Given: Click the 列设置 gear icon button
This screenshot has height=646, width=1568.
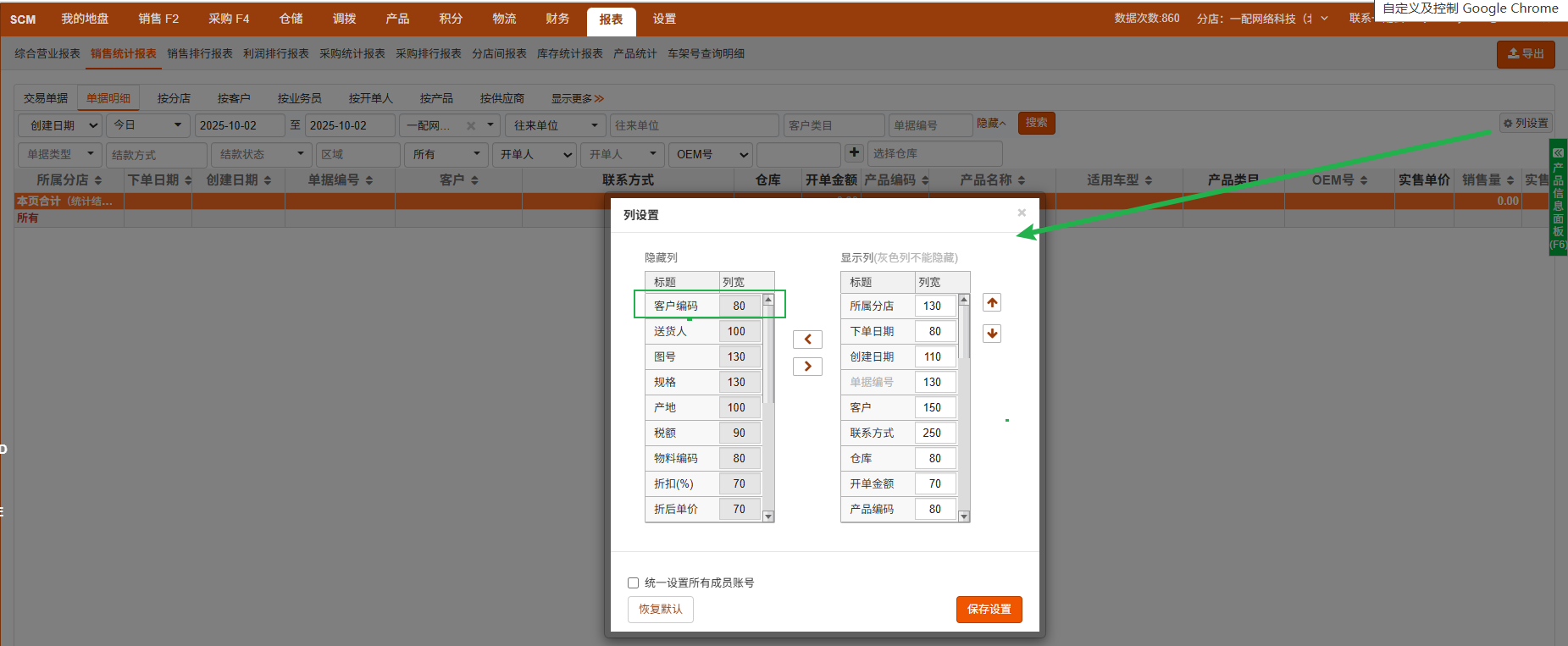Looking at the screenshot, I should click(x=1526, y=124).
